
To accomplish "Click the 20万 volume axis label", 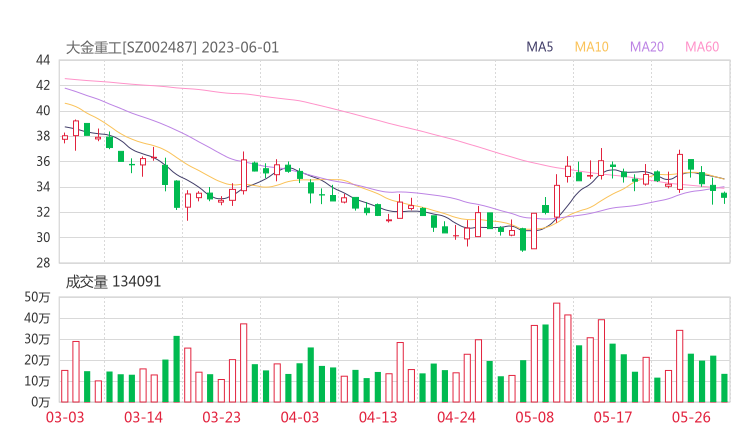I will pyautogui.click(x=37, y=360).
